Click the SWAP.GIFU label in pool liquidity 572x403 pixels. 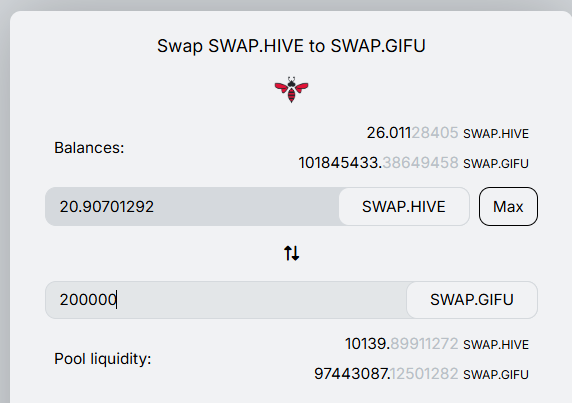(x=496, y=375)
